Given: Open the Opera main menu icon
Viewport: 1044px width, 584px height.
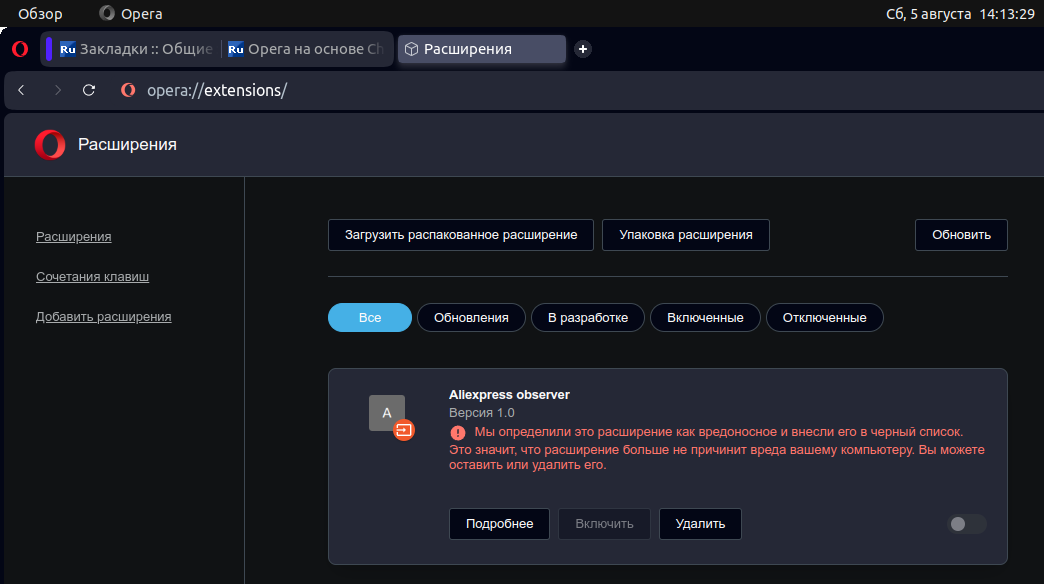Looking at the screenshot, I should [20, 49].
